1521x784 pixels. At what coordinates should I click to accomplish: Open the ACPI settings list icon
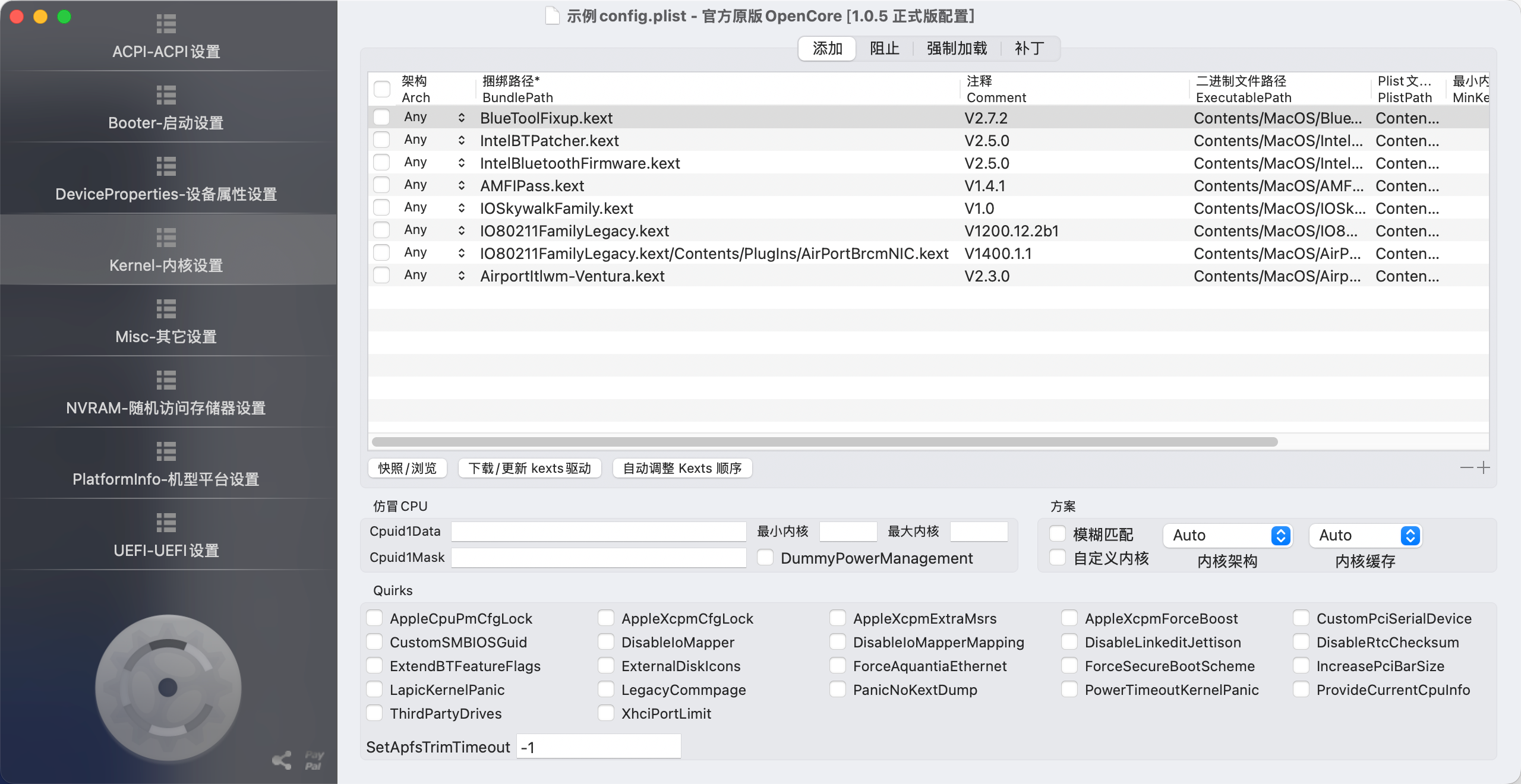[166, 24]
